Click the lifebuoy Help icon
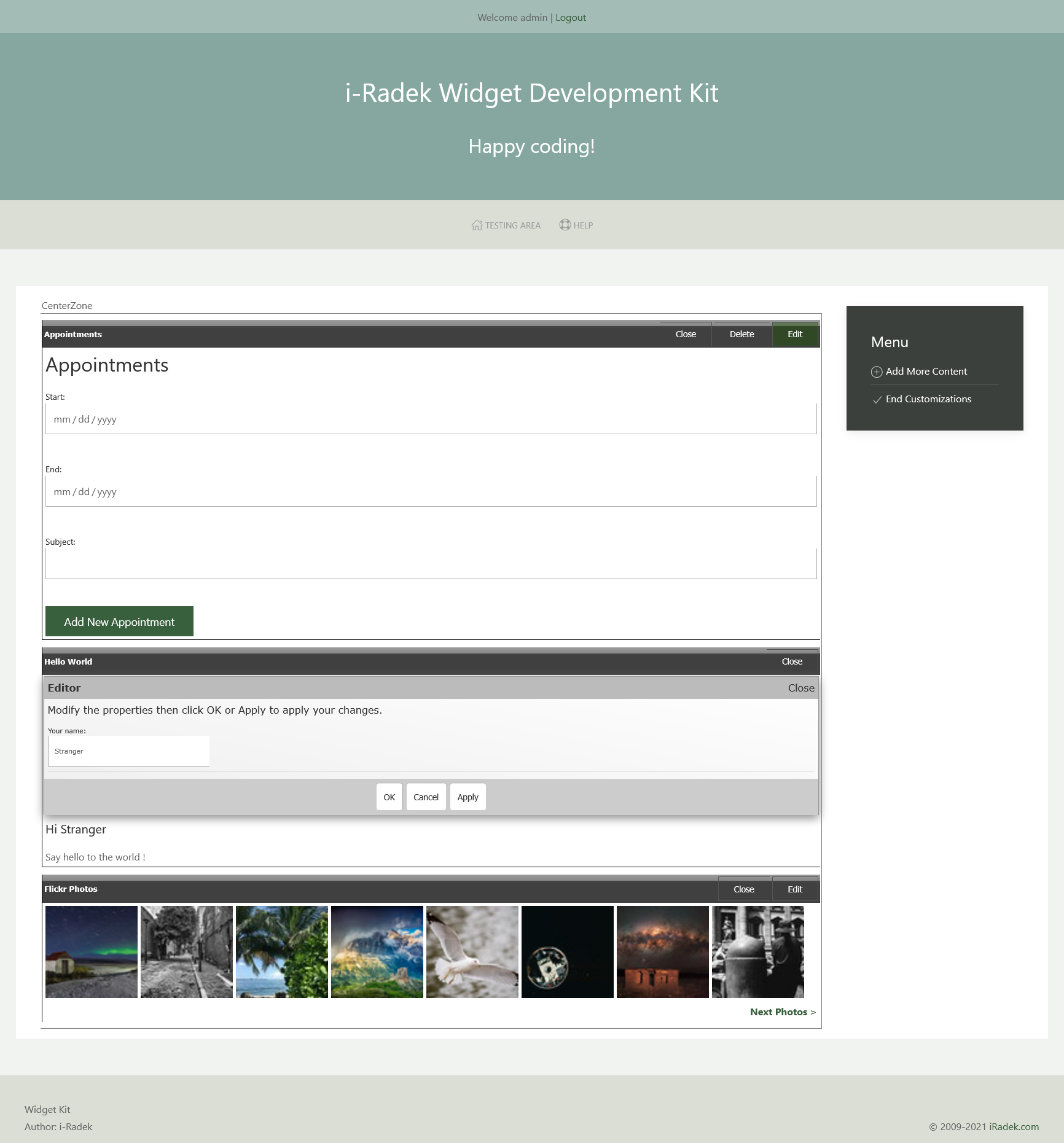 coord(565,225)
